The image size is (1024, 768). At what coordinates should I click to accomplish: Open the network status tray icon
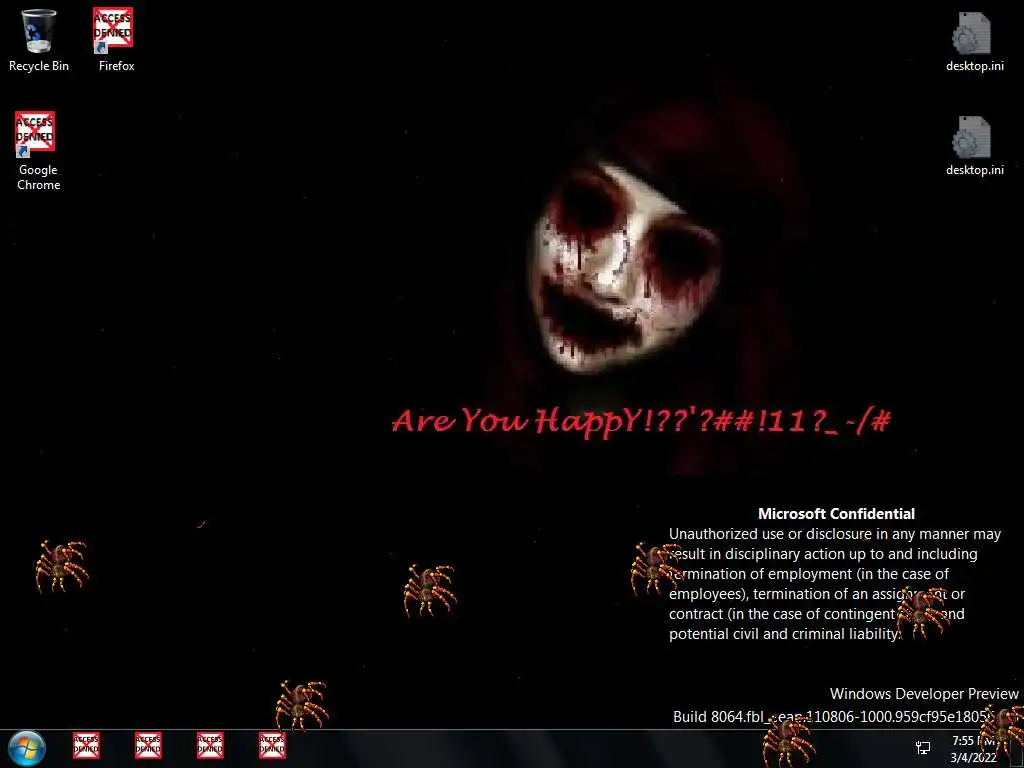pos(923,748)
